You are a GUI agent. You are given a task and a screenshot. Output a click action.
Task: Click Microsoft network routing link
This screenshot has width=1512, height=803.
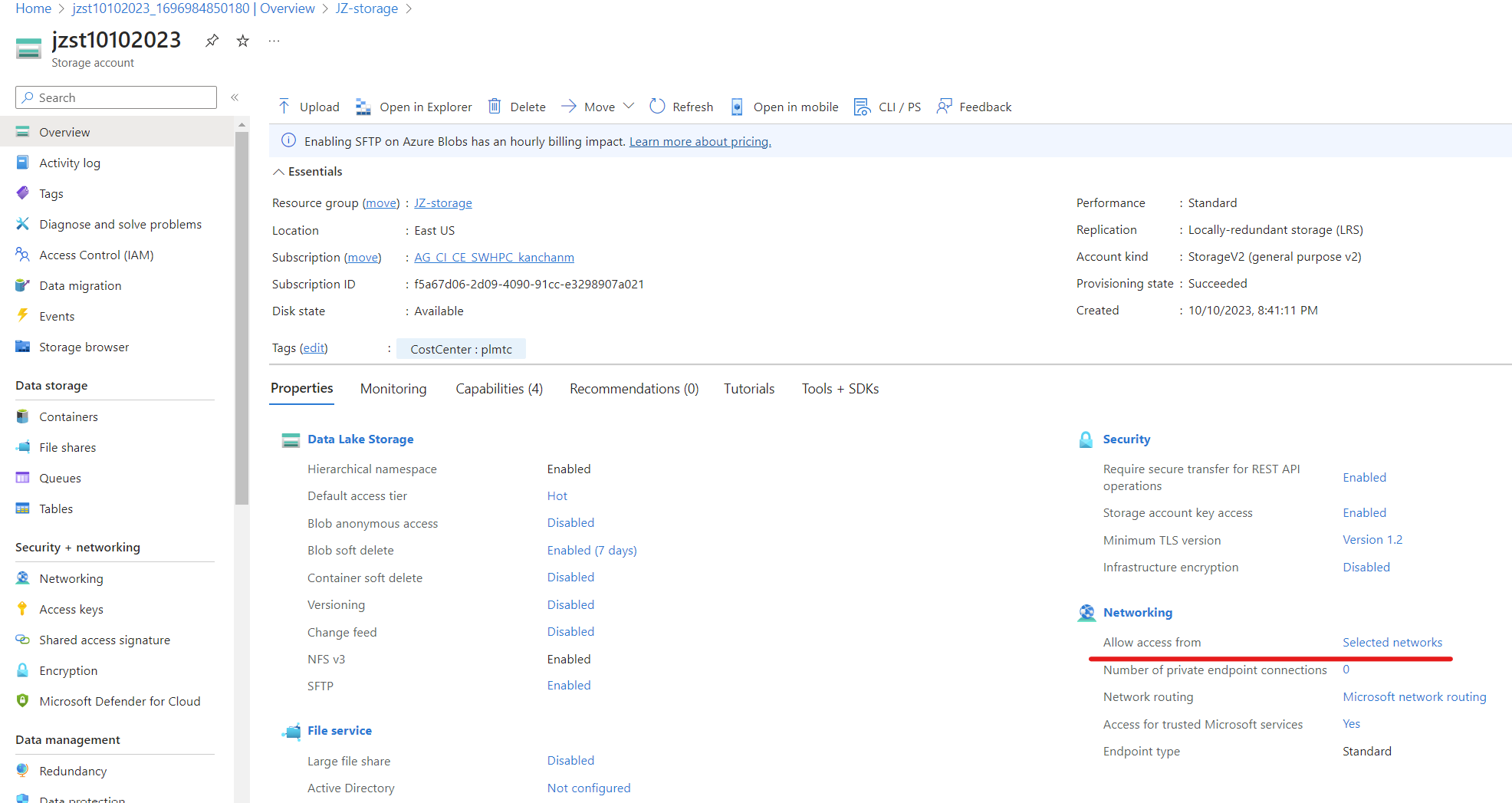1415,696
